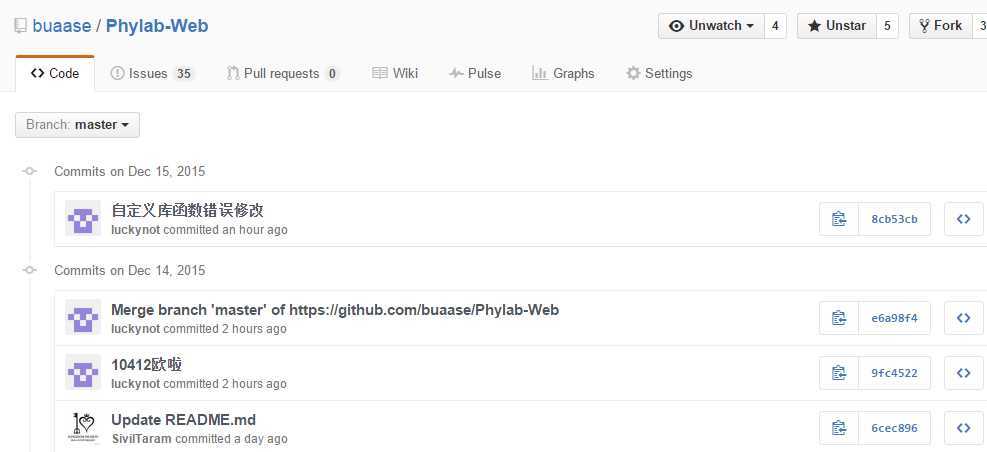Click the Unstar button
The width and height of the screenshot is (987, 452).
(x=837, y=26)
